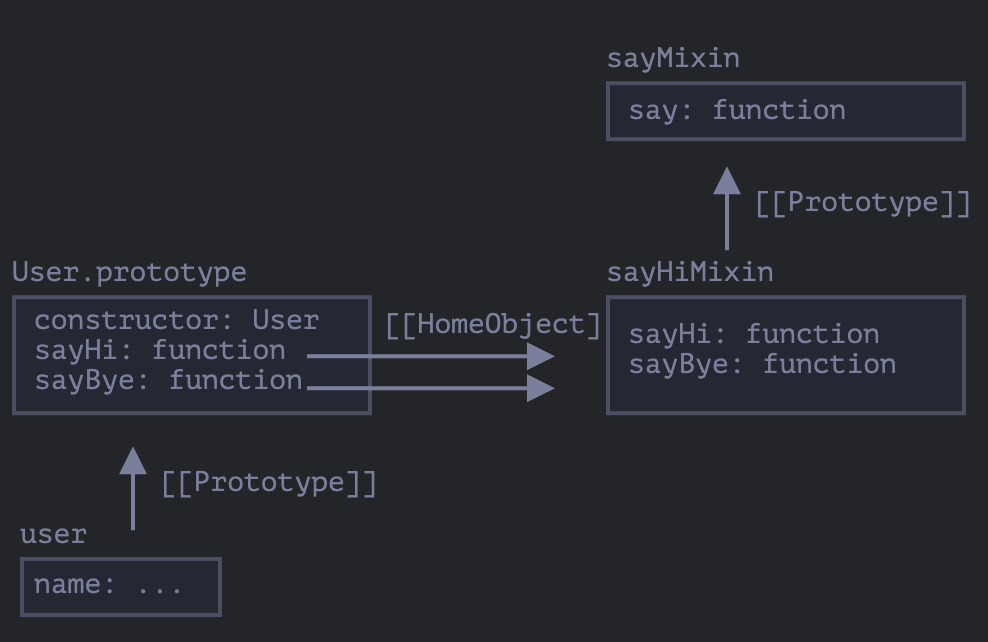Select 'sayBye: function' inside sayHiMixin box
The height and width of the screenshot is (642, 988).
click(x=762, y=364)
